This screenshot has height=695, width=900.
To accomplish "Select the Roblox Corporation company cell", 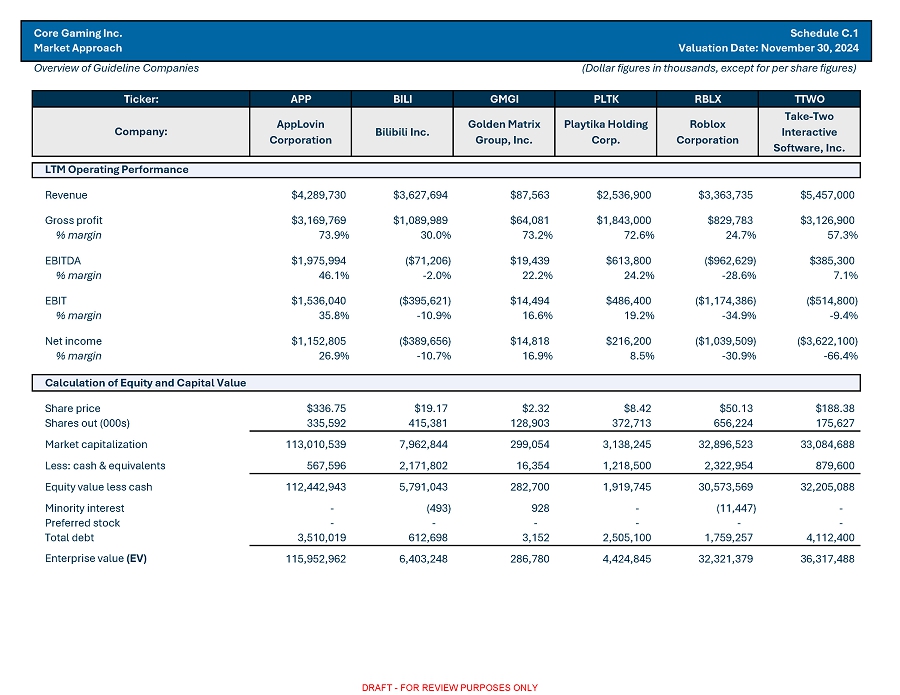I will pyautogui.click(x=707, y=132).
